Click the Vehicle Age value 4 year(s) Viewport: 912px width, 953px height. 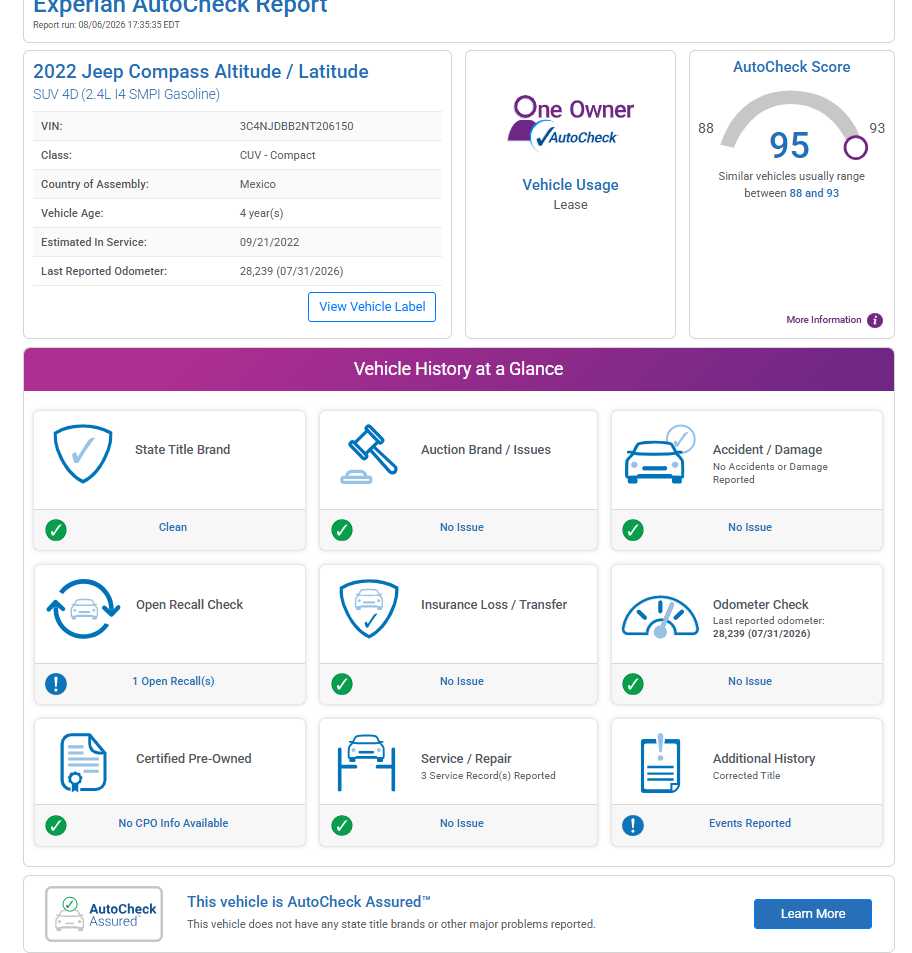click(261, 213)
